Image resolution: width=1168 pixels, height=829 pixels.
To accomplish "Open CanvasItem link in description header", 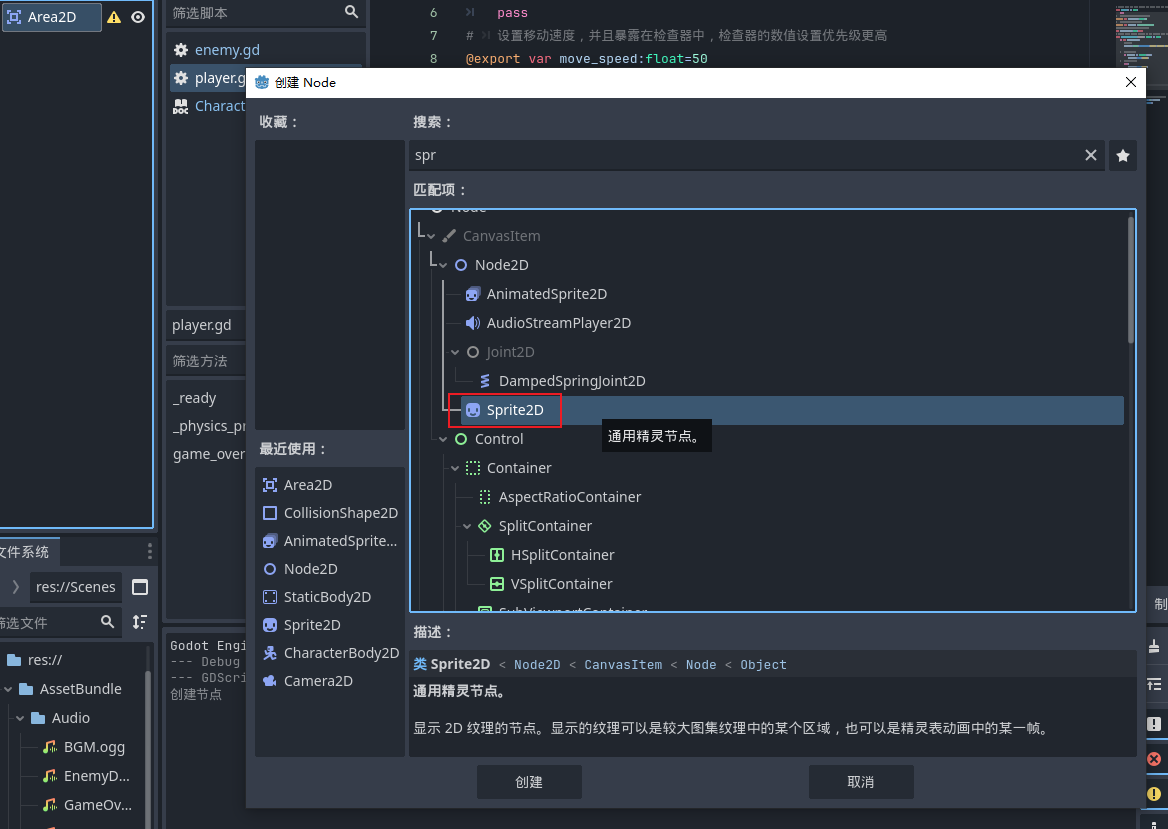I will coord(623,664).
